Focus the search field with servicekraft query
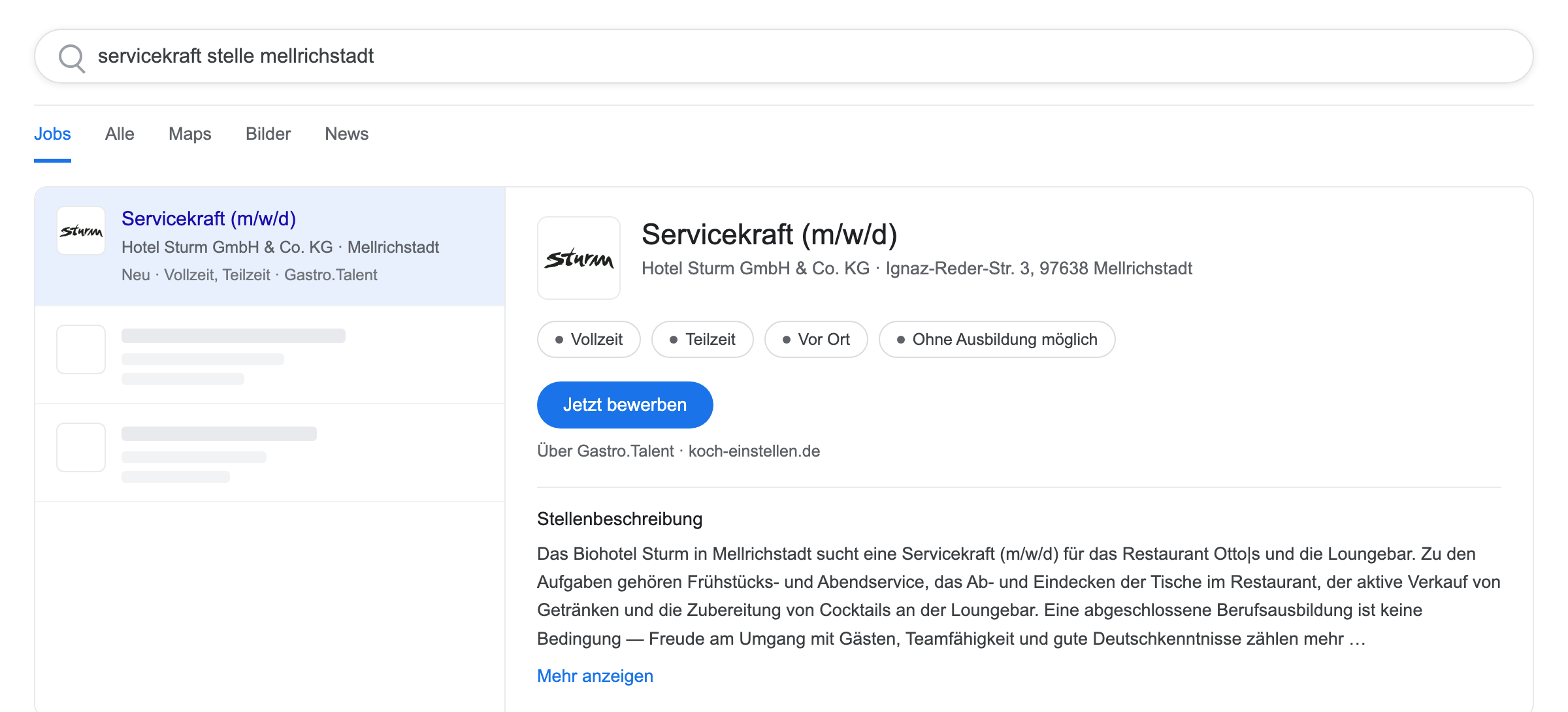The width and height of the screenshot is (1568, 712). tap(784, 56)
